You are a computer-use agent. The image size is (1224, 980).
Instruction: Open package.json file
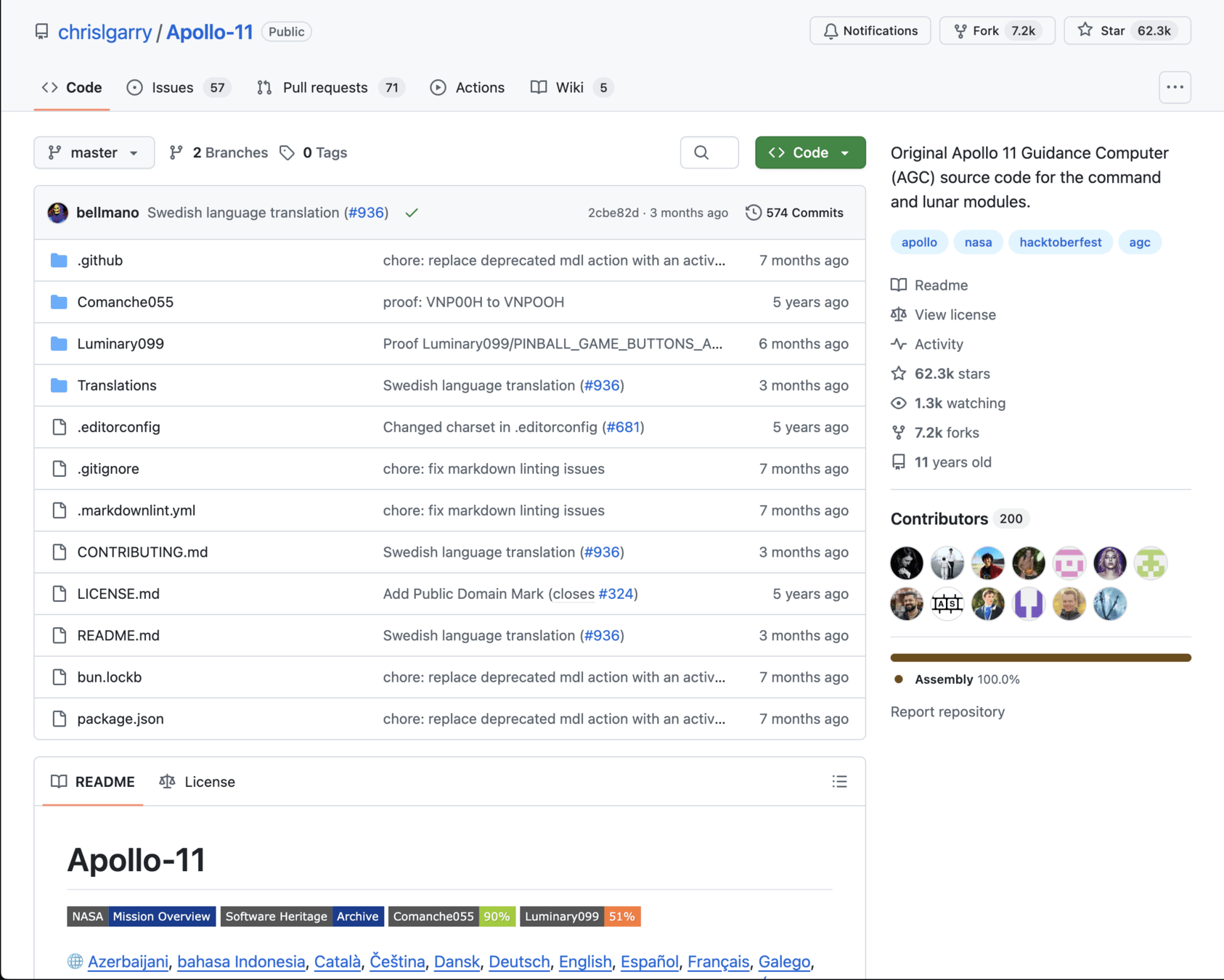click(x=121, y=719)
